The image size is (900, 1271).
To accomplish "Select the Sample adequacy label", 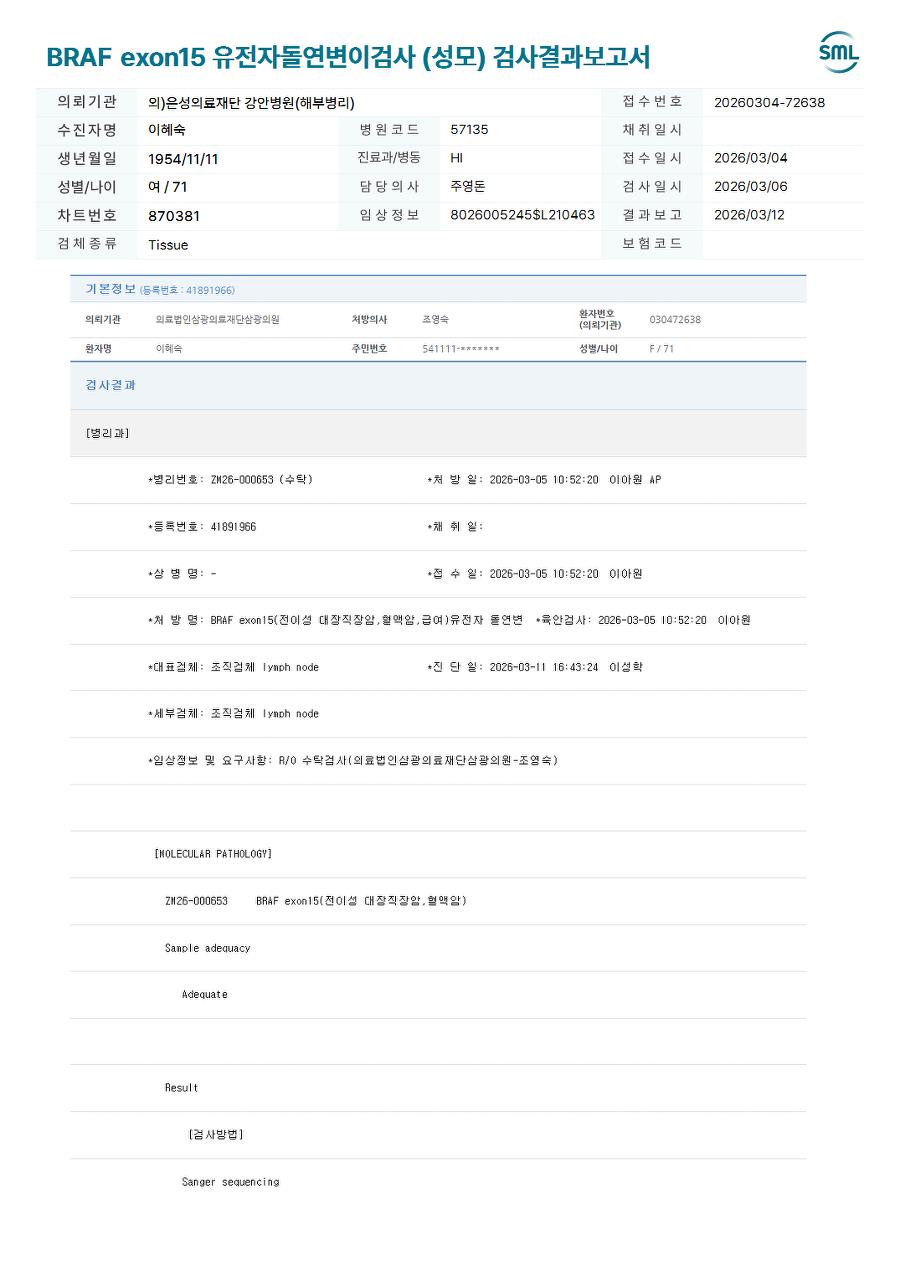I will point(207,948).
